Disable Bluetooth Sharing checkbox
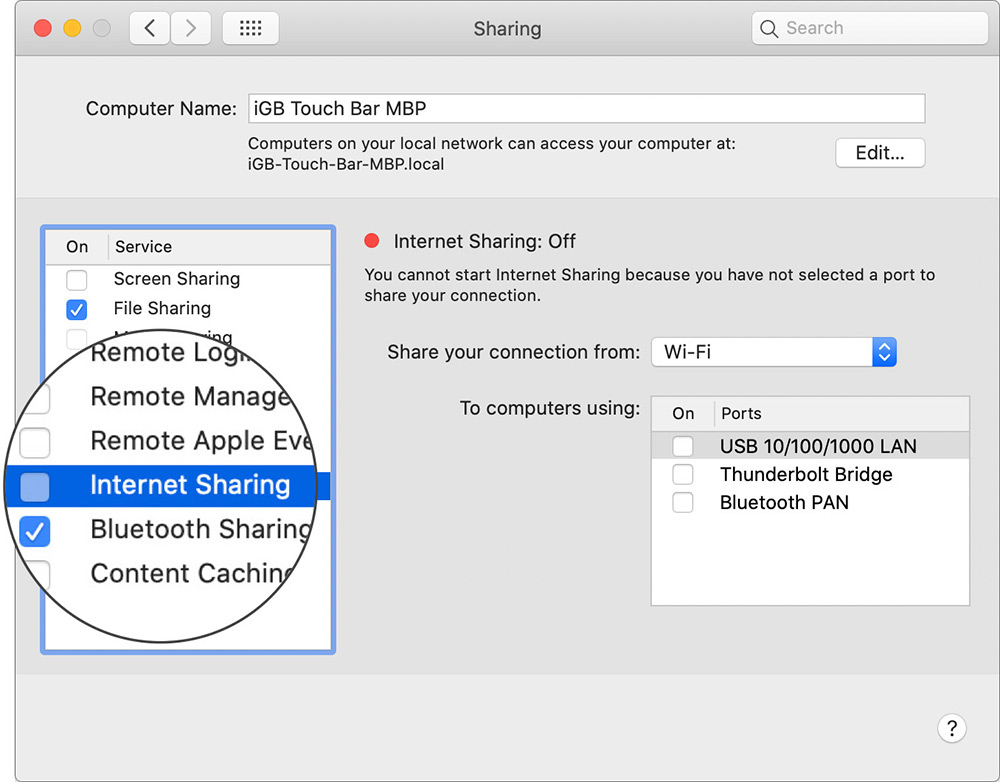Viewport: 1000px width, 782px height. tap(35, 532)
